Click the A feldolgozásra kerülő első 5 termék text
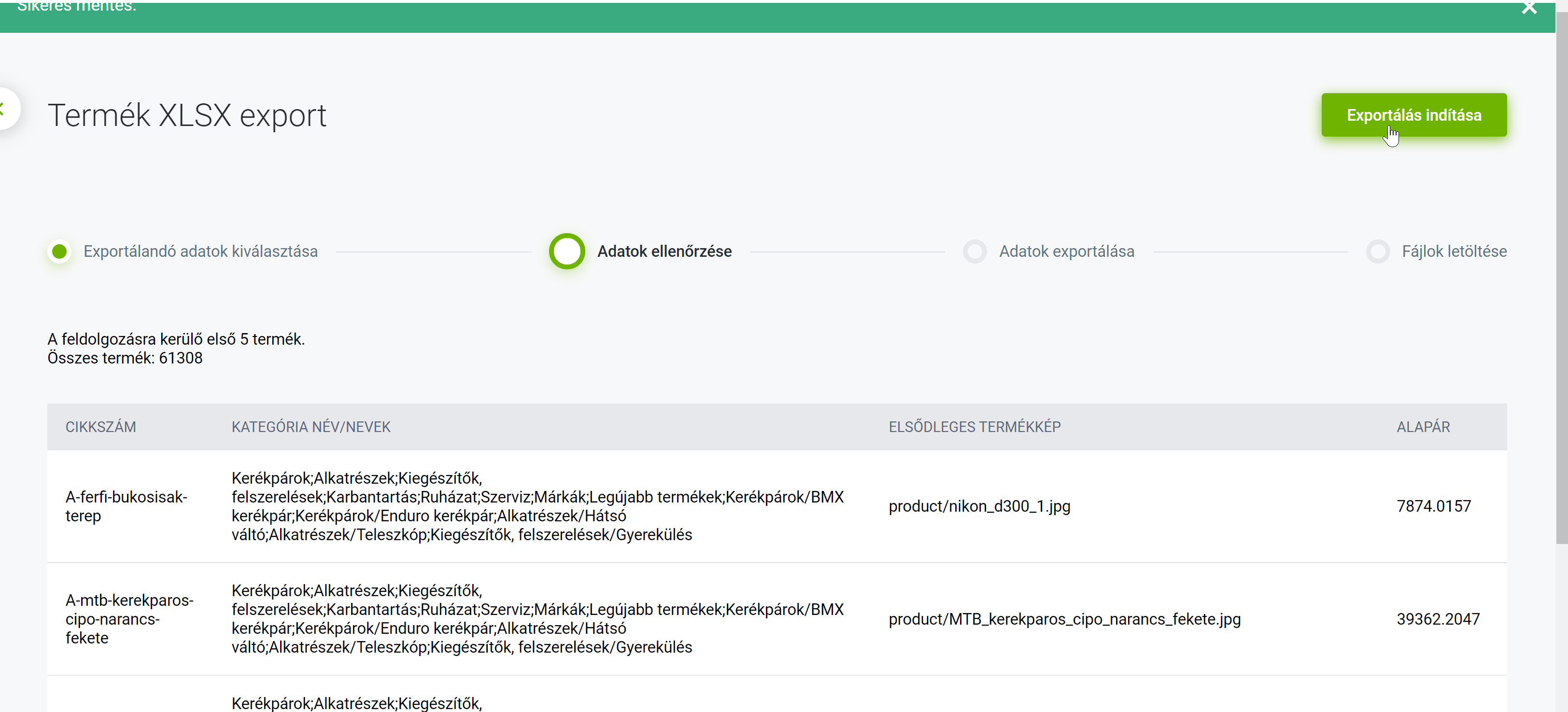The image size is (1568, 712). click(176, 339)
